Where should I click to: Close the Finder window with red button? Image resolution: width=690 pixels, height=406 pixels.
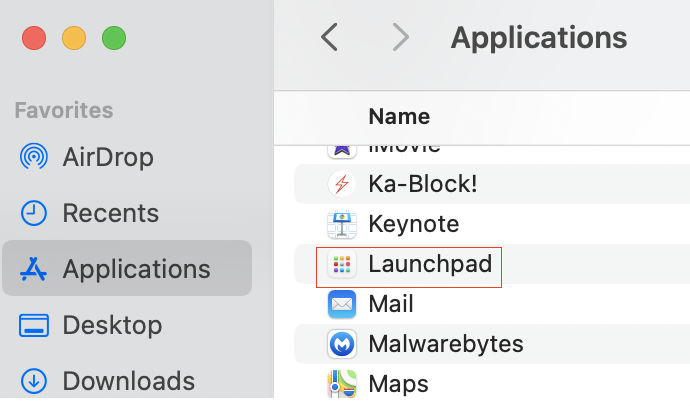[34, 38]
